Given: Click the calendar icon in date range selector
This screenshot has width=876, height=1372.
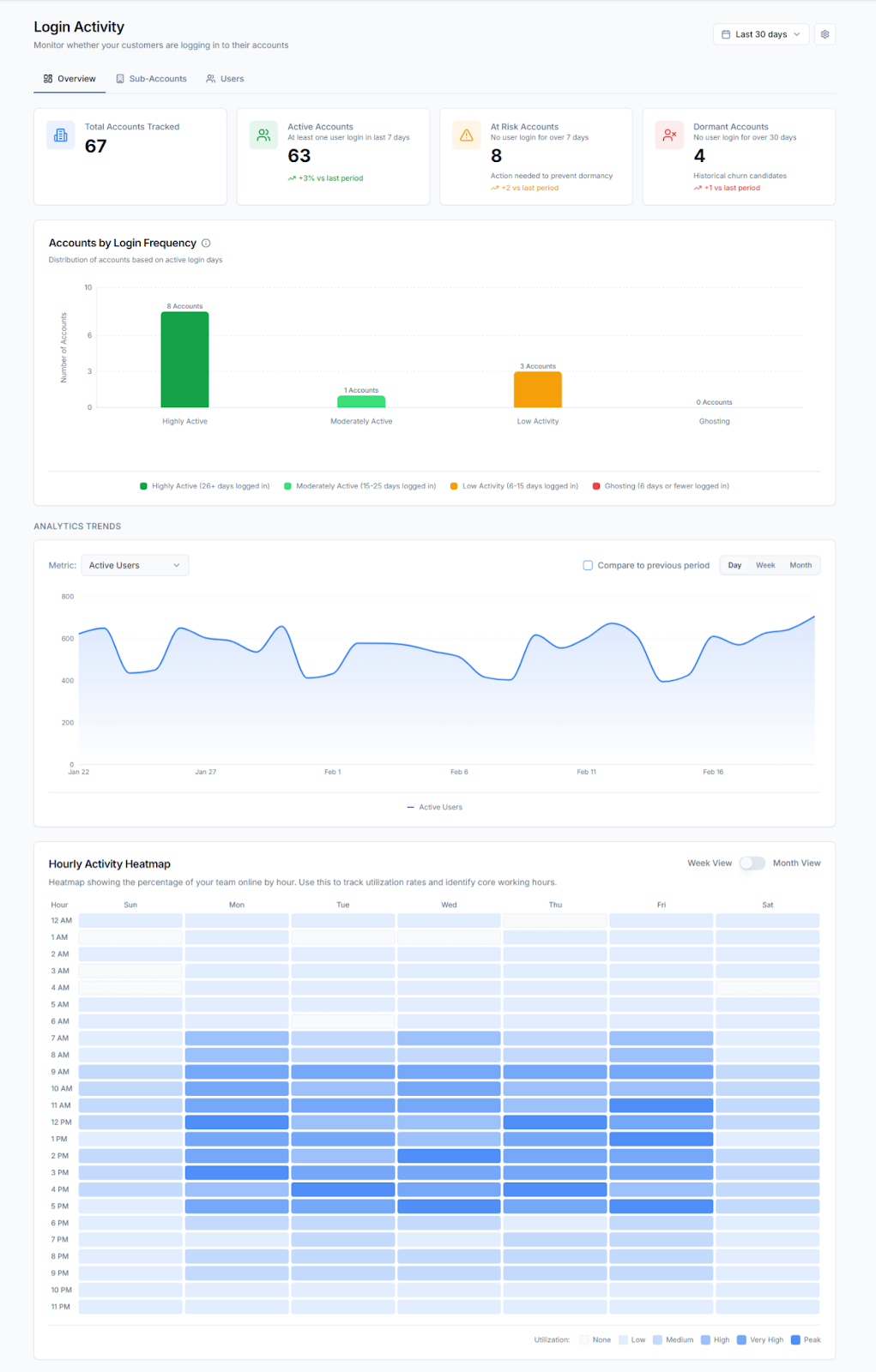Looking at the screenshot, I should tap(726, 34).
